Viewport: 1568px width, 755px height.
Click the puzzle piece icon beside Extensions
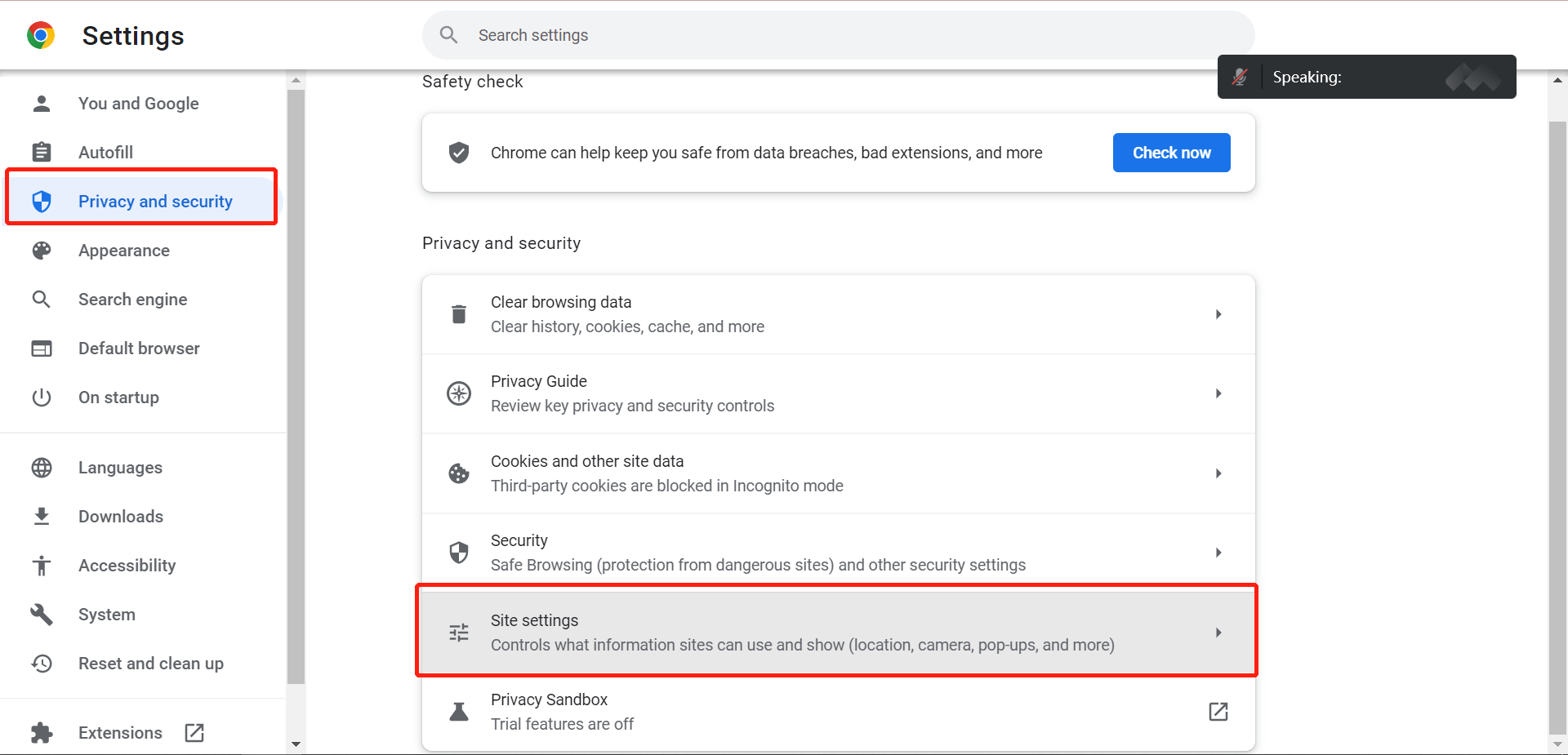[x=42, y=733]
